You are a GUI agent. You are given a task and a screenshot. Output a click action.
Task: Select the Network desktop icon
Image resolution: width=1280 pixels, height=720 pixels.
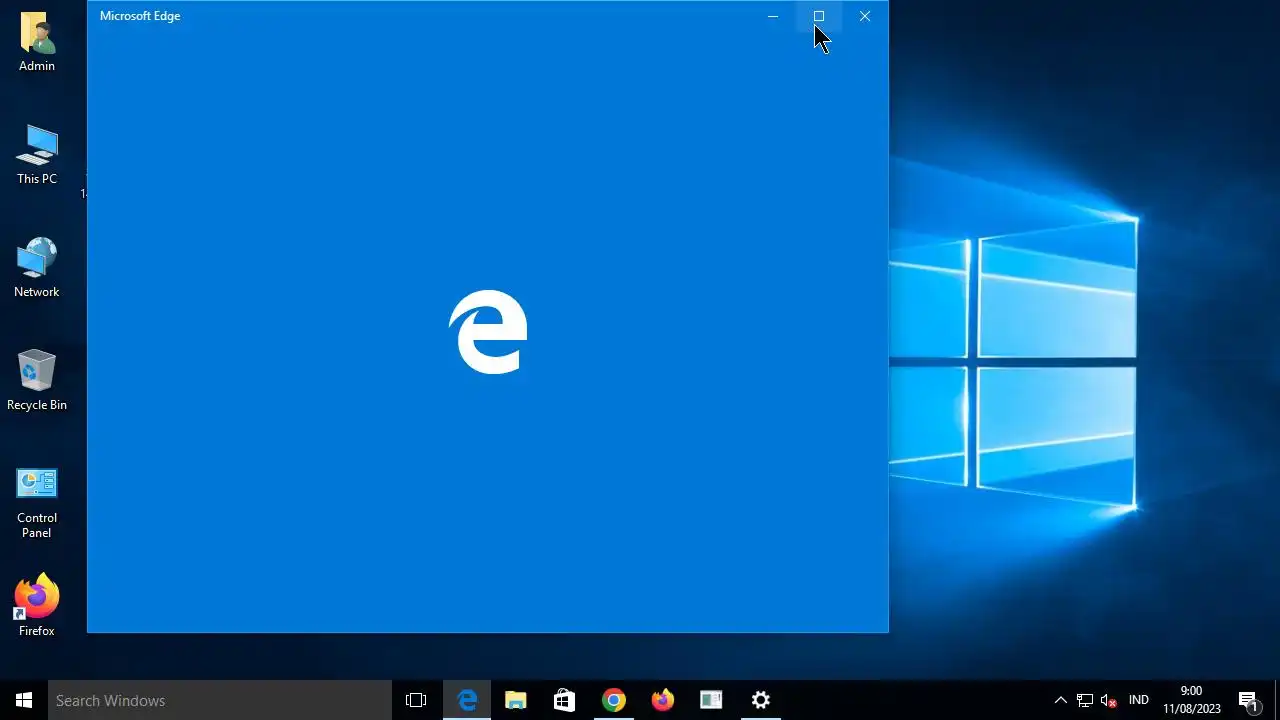coord(37,268)
